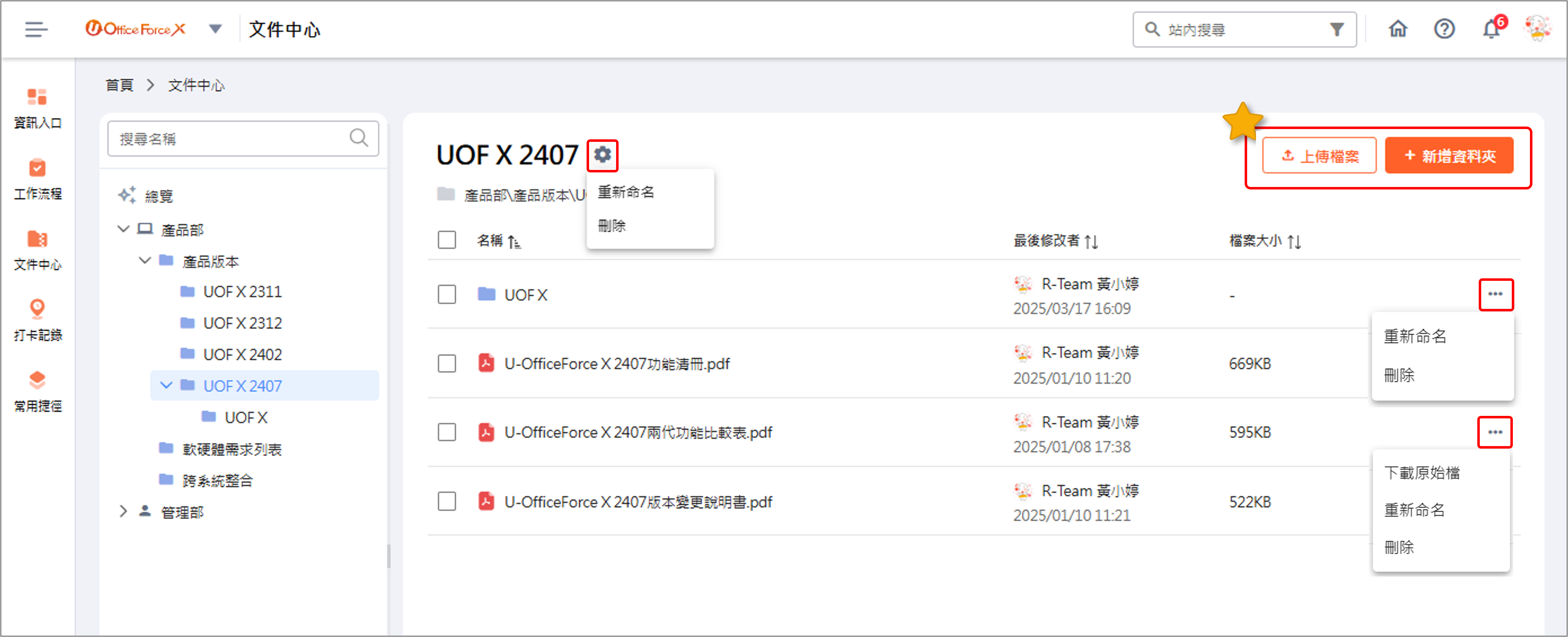Choose 刪除 below 下載原始檔 in file menu
Image resolution: width=1568 pixels, height=637 pixels.
[1399, 547]
